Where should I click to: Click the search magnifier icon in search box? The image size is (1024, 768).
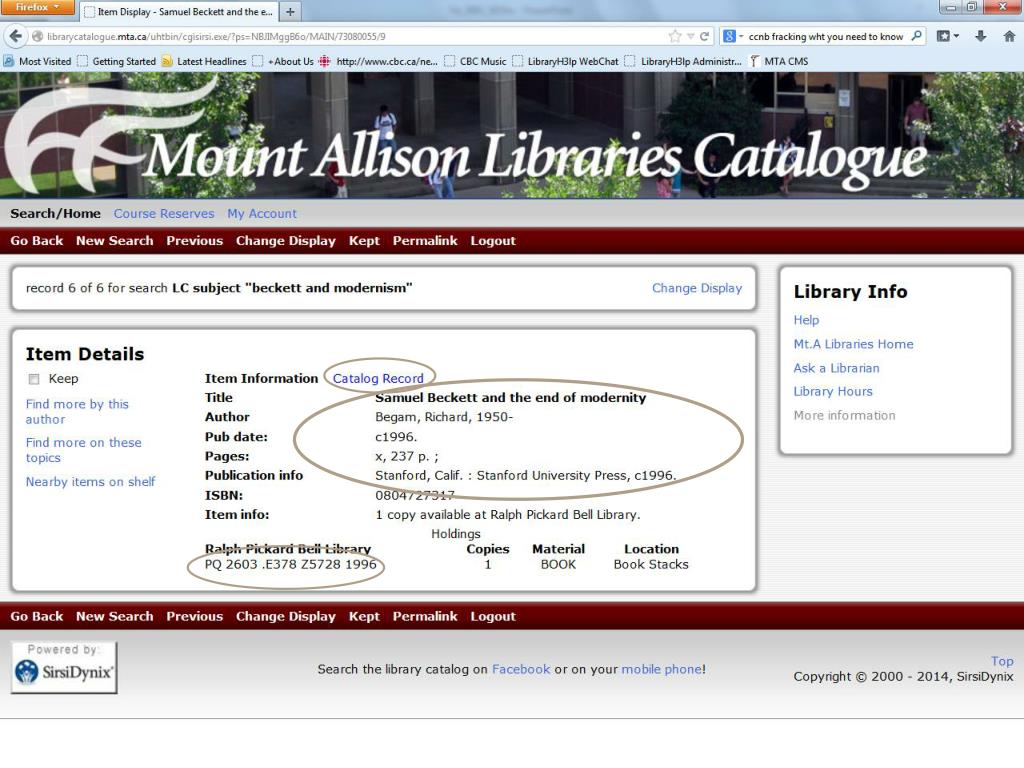pos(917,36)
